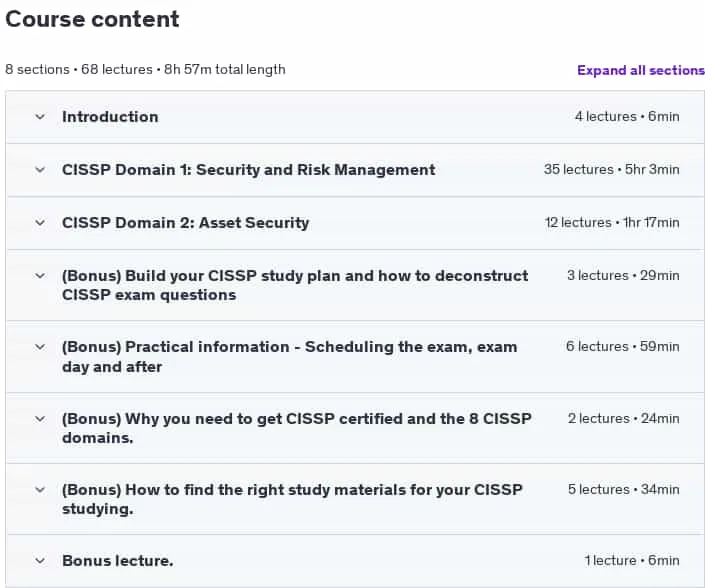This screenshot has height=588, width=705.
Task: Open the Introduction section title
Action: point(110,117)
